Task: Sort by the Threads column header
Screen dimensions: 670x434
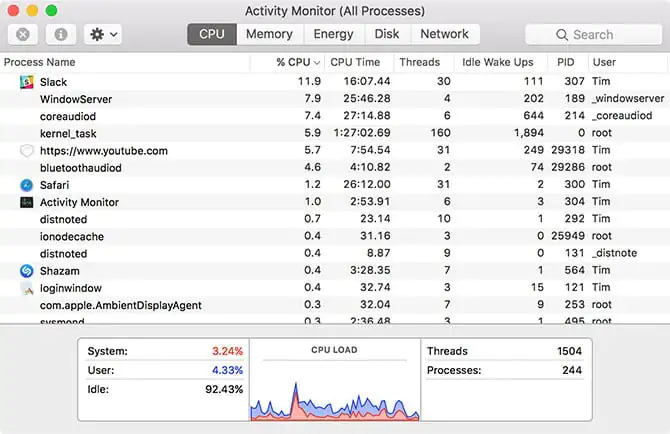Action: 419,62
